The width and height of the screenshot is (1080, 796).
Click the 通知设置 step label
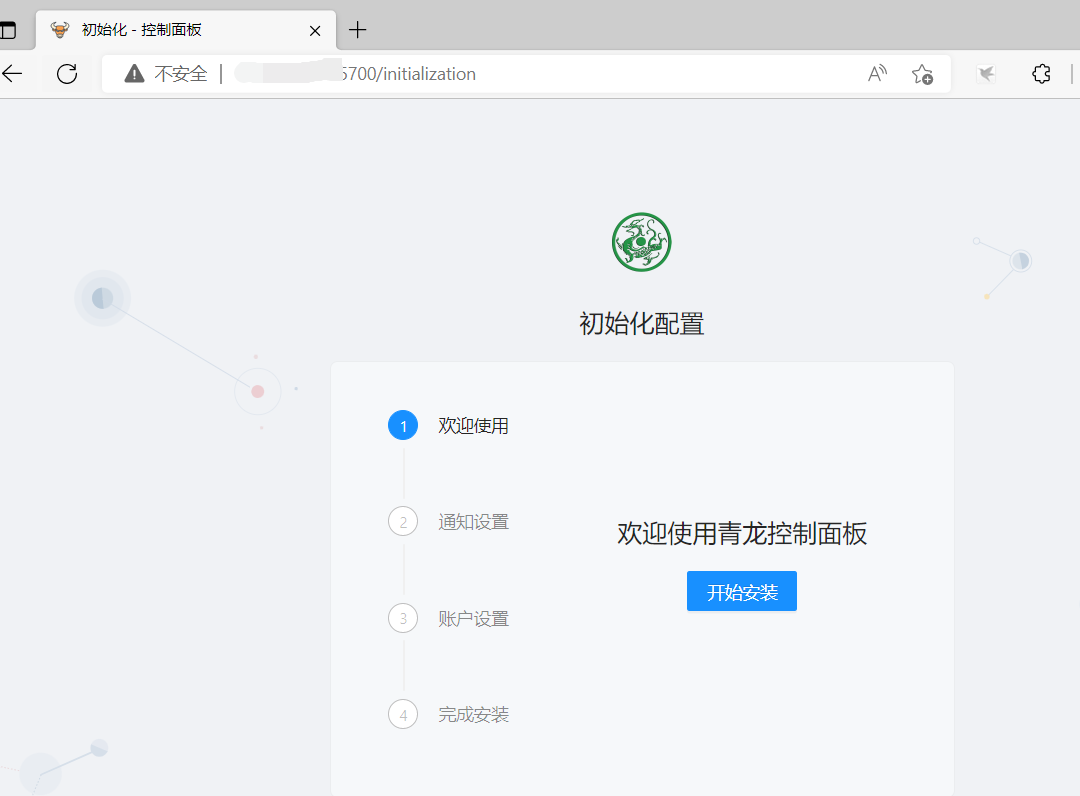(473, 522)
